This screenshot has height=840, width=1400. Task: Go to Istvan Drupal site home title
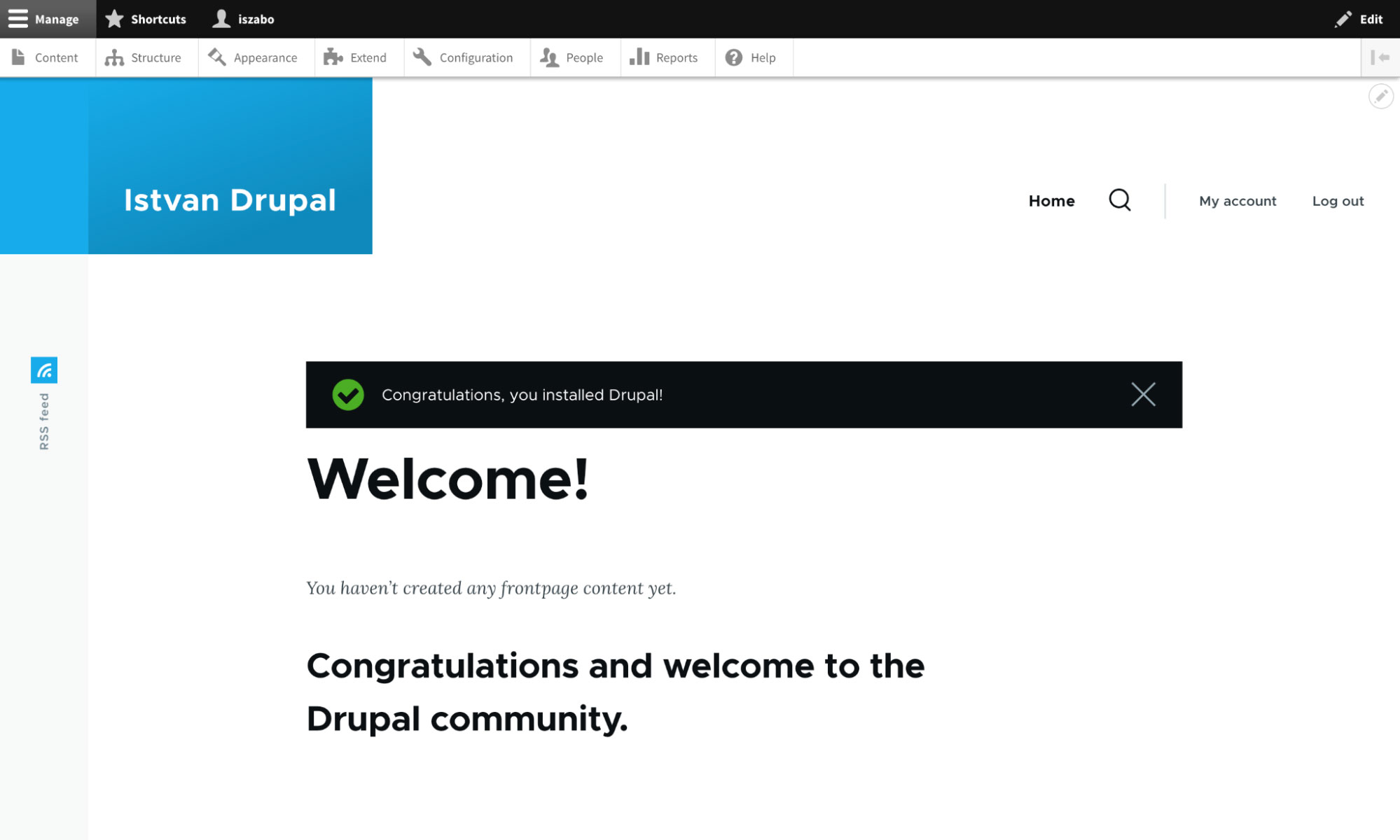[230, 200]
